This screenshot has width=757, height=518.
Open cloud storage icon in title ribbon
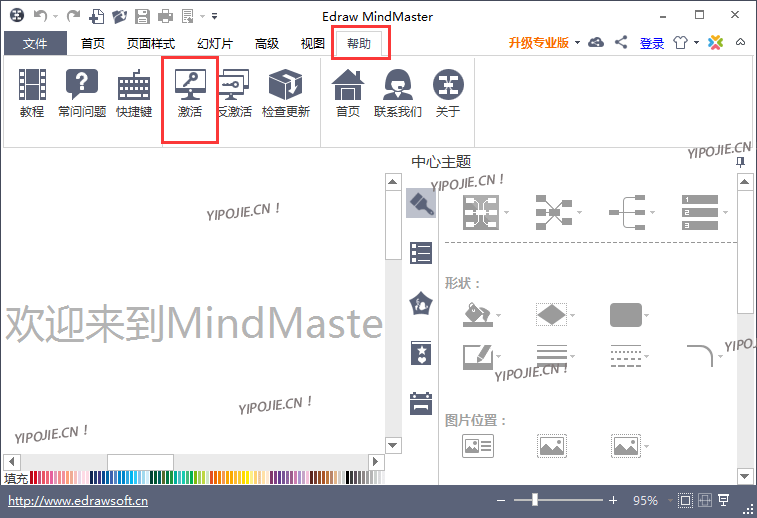click(x=596, y=42)
